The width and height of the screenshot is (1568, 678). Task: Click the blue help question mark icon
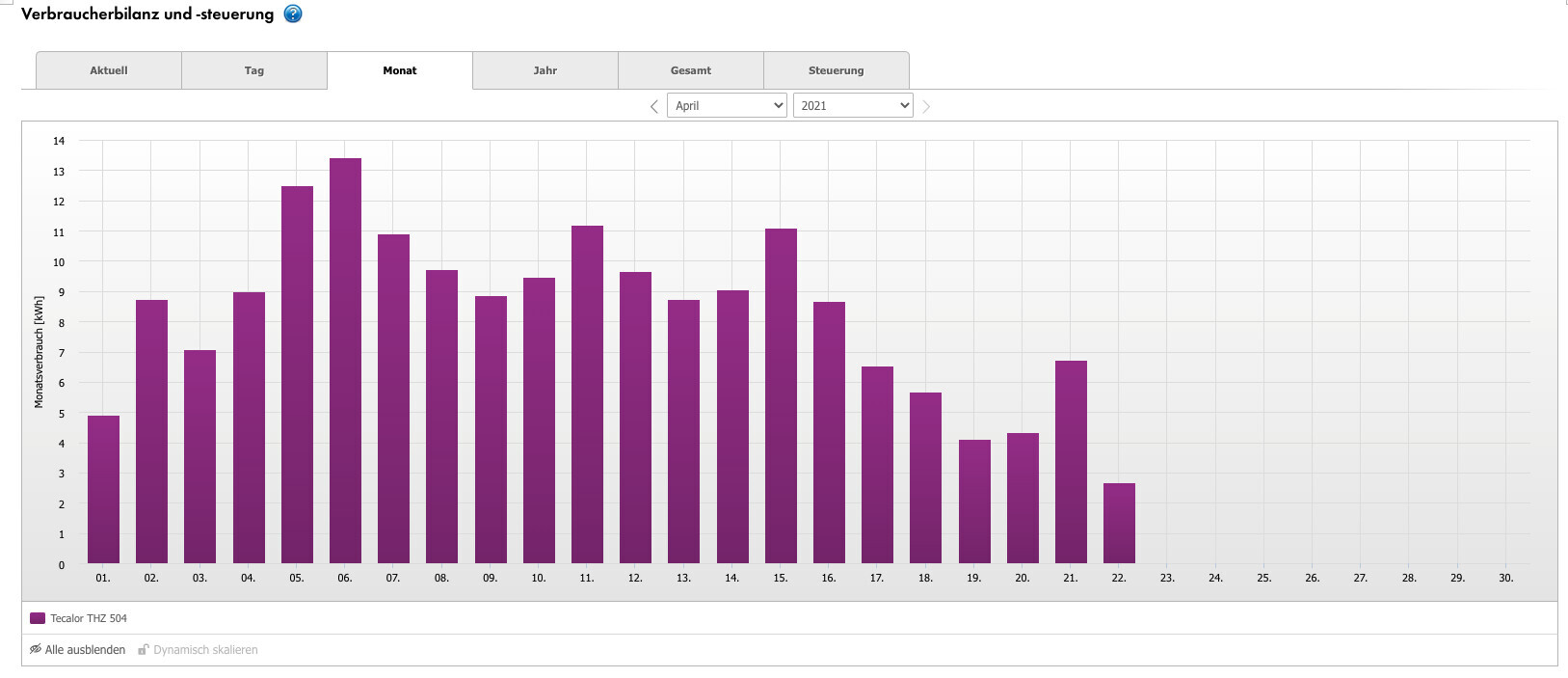(293, 14)
